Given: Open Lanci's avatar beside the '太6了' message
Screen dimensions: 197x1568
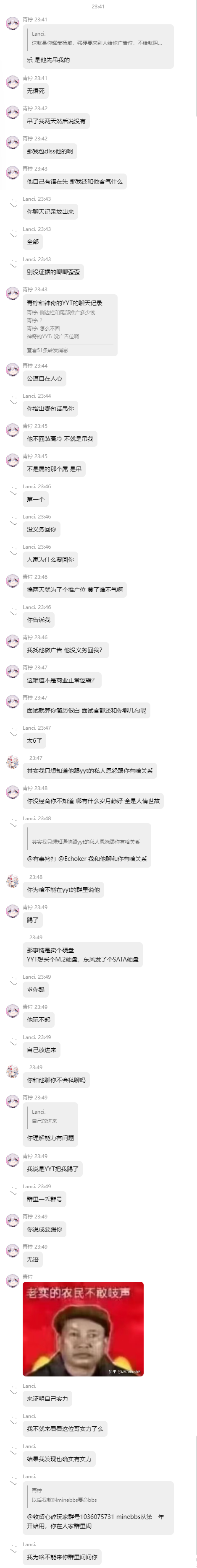Looking at the screenshot, I should coord(12,732).
